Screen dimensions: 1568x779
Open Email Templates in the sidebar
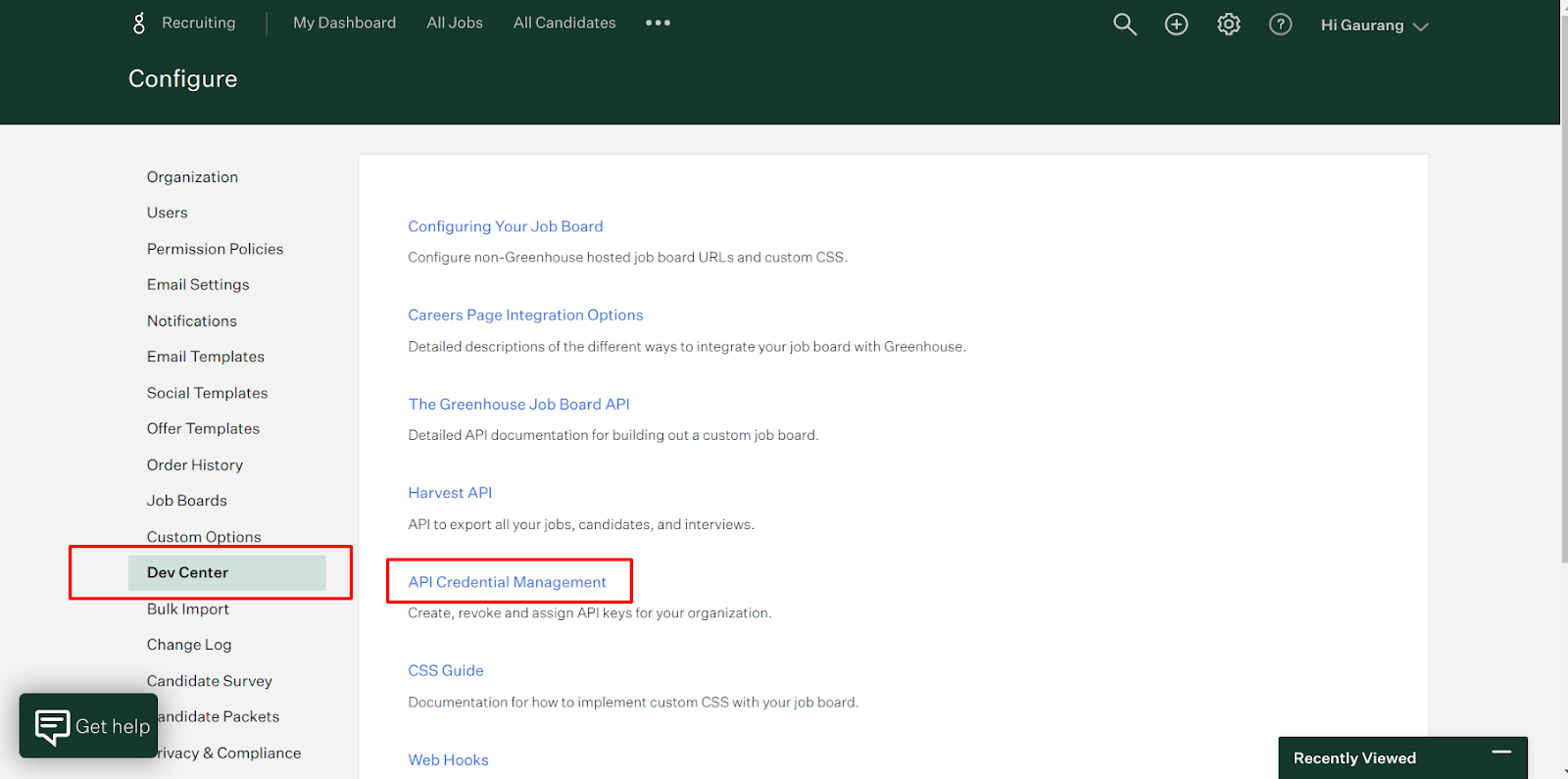(206, 357)
